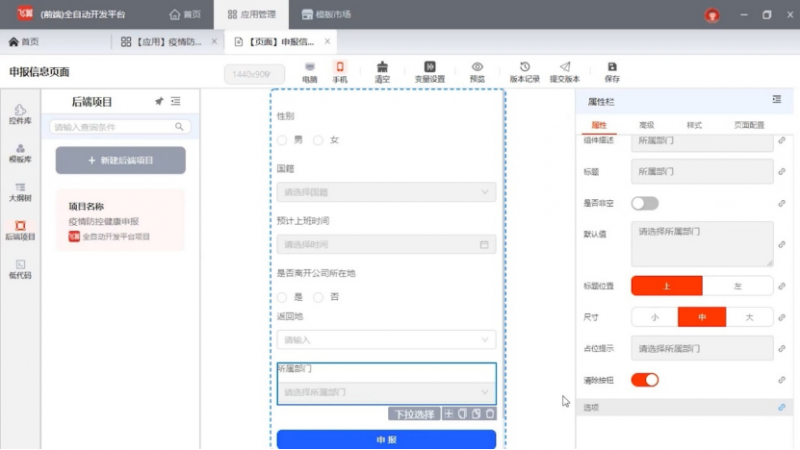Viewport: 800px width, 450px height.
Task: Save the page with 保存 icon
Action: point(612,71)
